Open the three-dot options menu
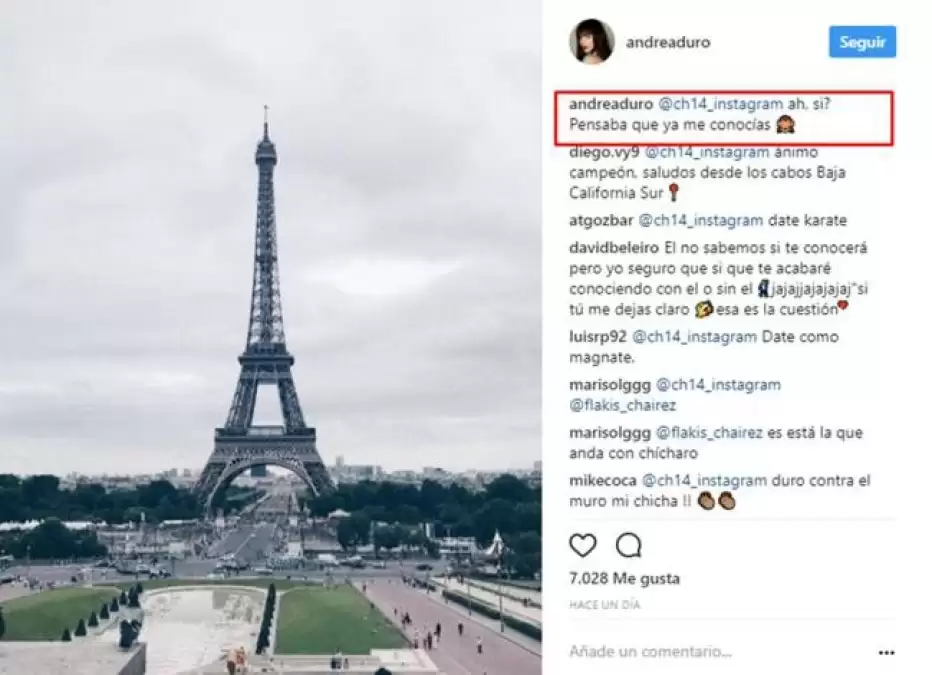Viewport: 932px width, 675px height. point(886,653)
